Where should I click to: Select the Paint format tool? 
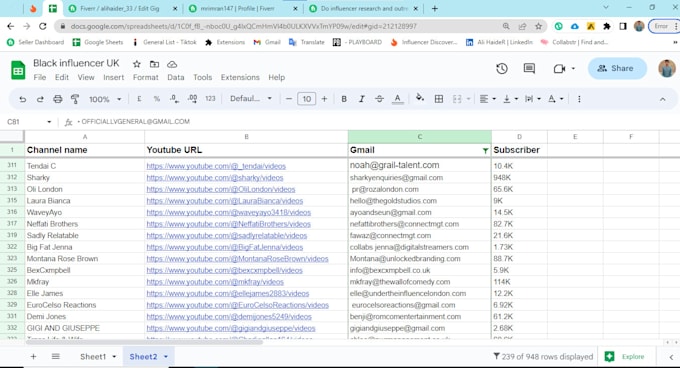click(x=75, y=99)
